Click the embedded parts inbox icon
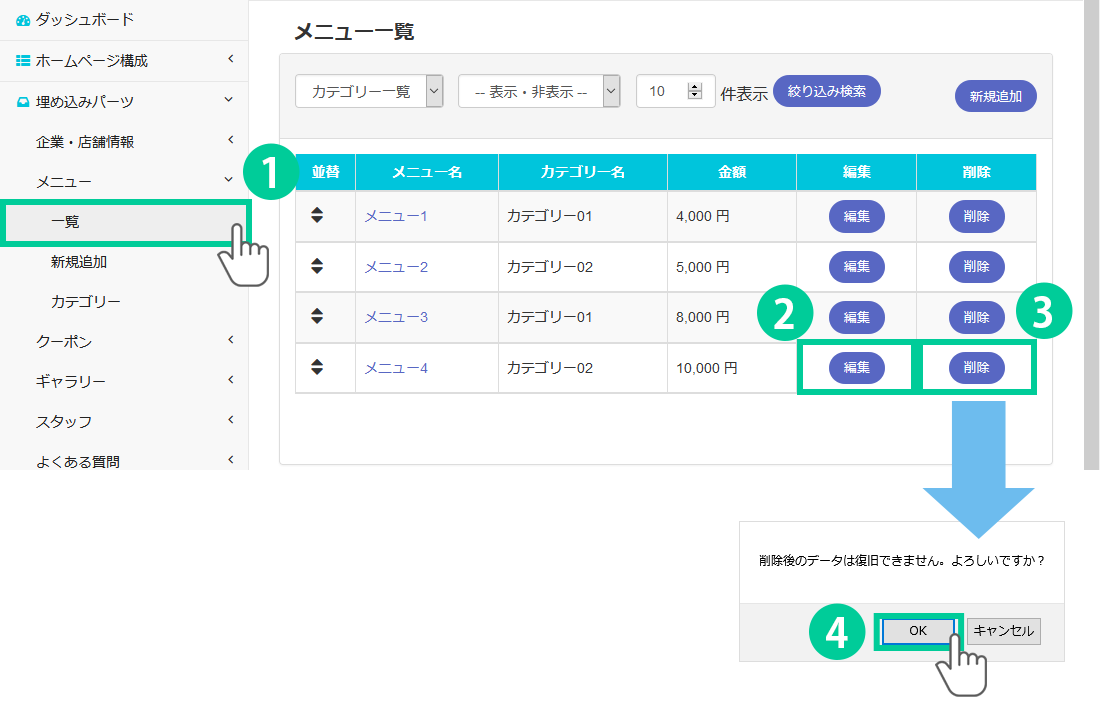 [x=23, y=102]
